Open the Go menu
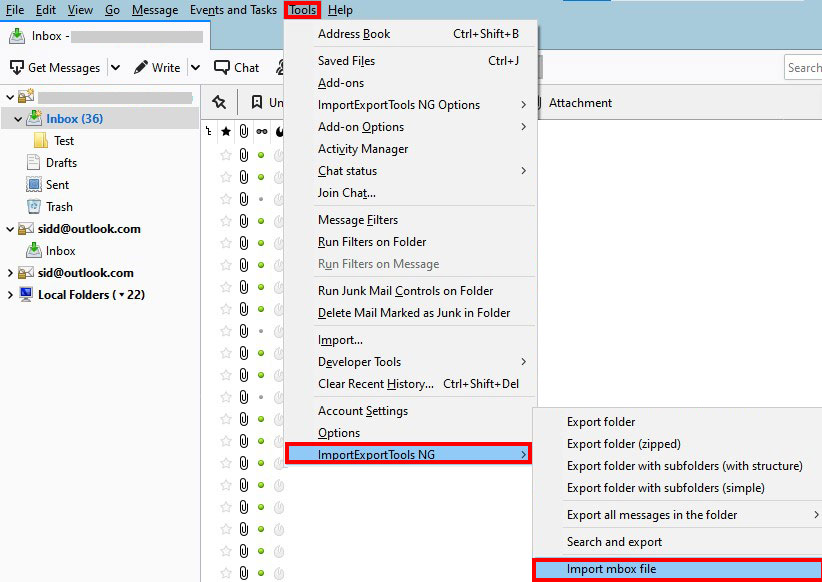Image resolution: width=822 pixels, height=582 pixels. [x=112, y=10]
